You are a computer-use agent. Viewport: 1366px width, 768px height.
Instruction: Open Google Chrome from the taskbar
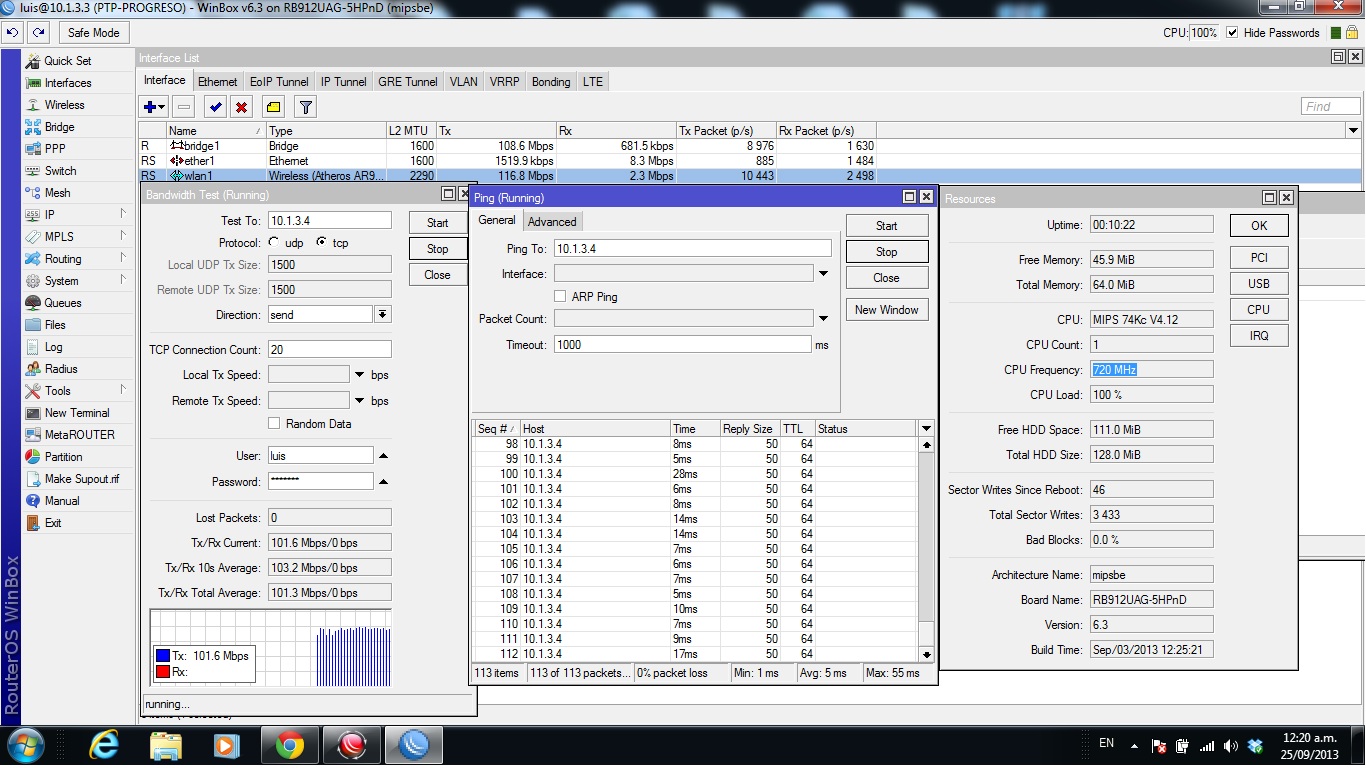click(290, 745)
